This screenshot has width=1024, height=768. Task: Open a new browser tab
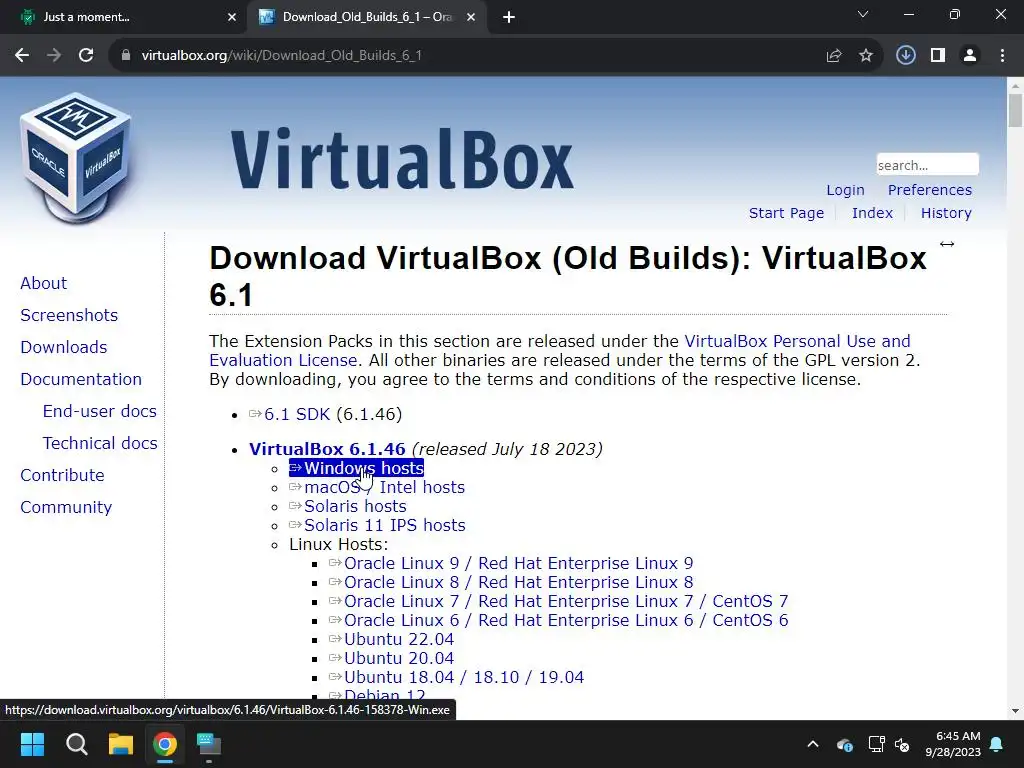[509, 17]
